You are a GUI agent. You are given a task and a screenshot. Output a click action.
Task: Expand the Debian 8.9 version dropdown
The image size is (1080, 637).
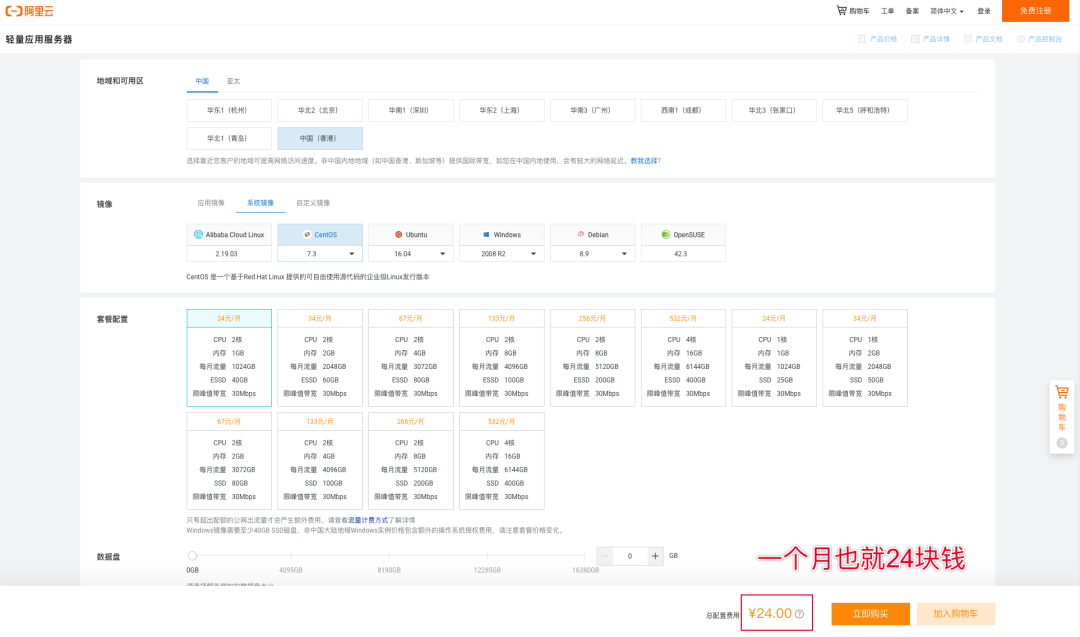[x=592, y=254]
